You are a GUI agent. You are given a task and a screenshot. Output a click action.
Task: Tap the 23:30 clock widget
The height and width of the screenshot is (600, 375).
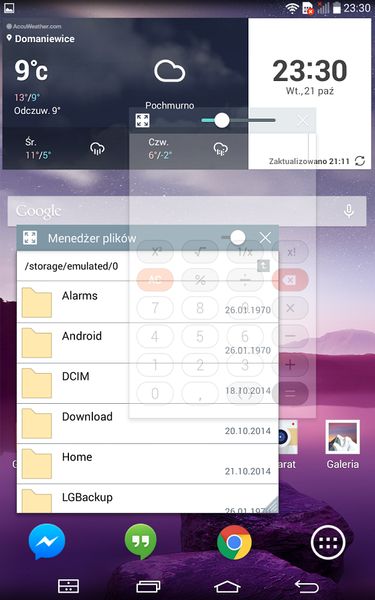[310, 71]
